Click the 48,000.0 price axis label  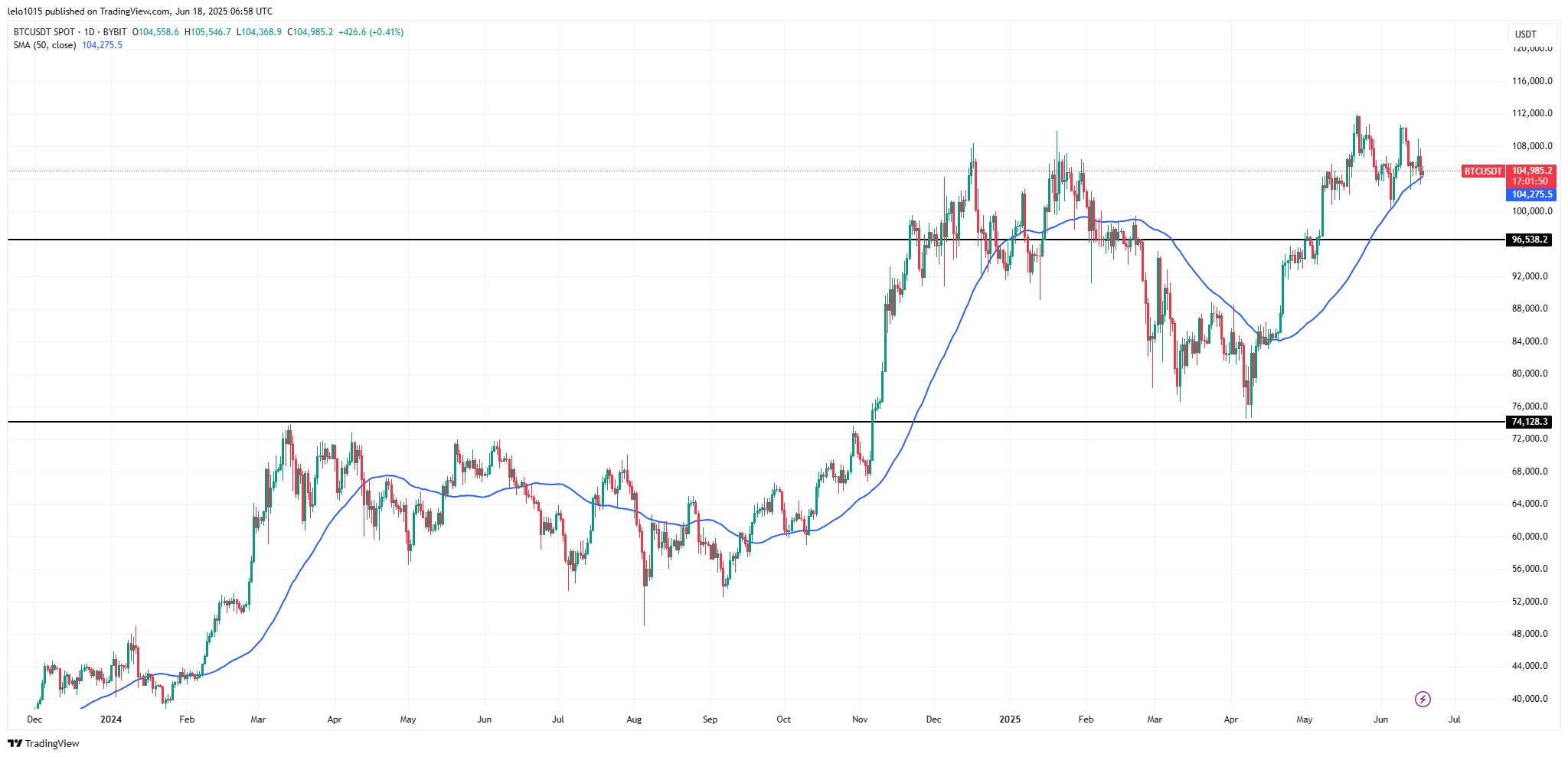coord(1530,634)
